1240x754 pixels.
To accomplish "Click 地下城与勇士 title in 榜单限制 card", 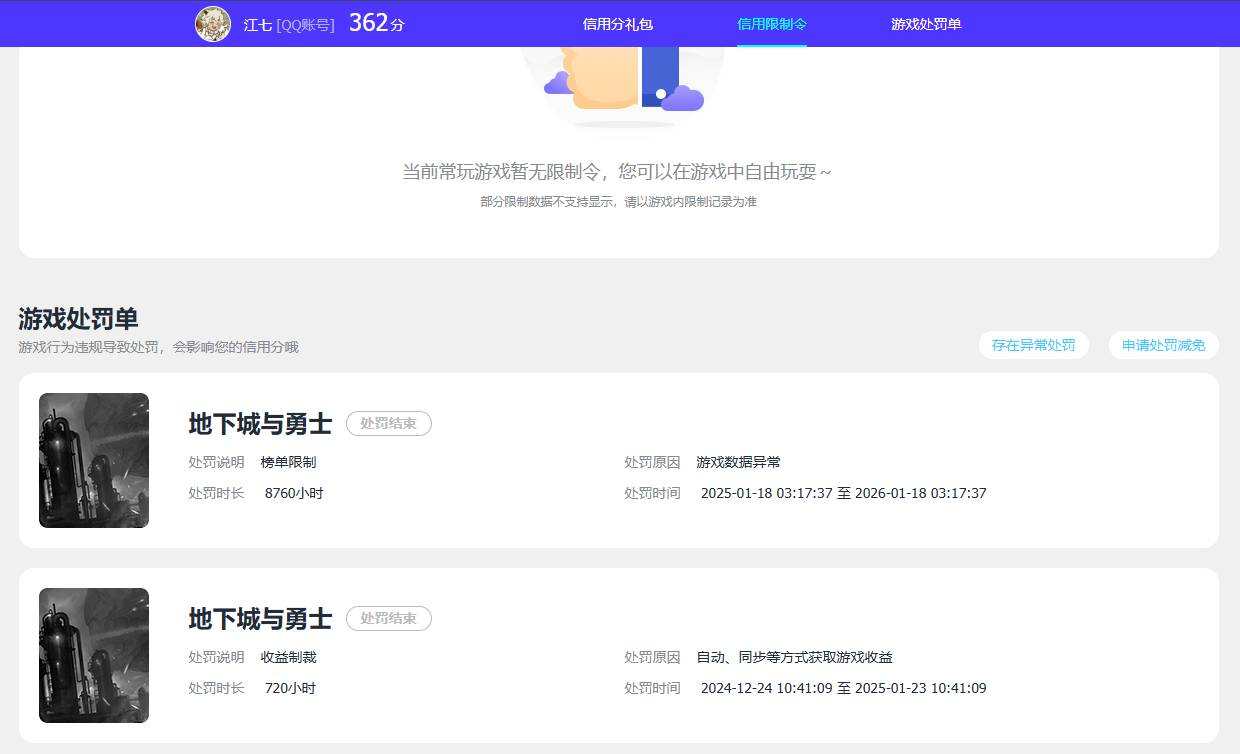I will tap(260, 424).
